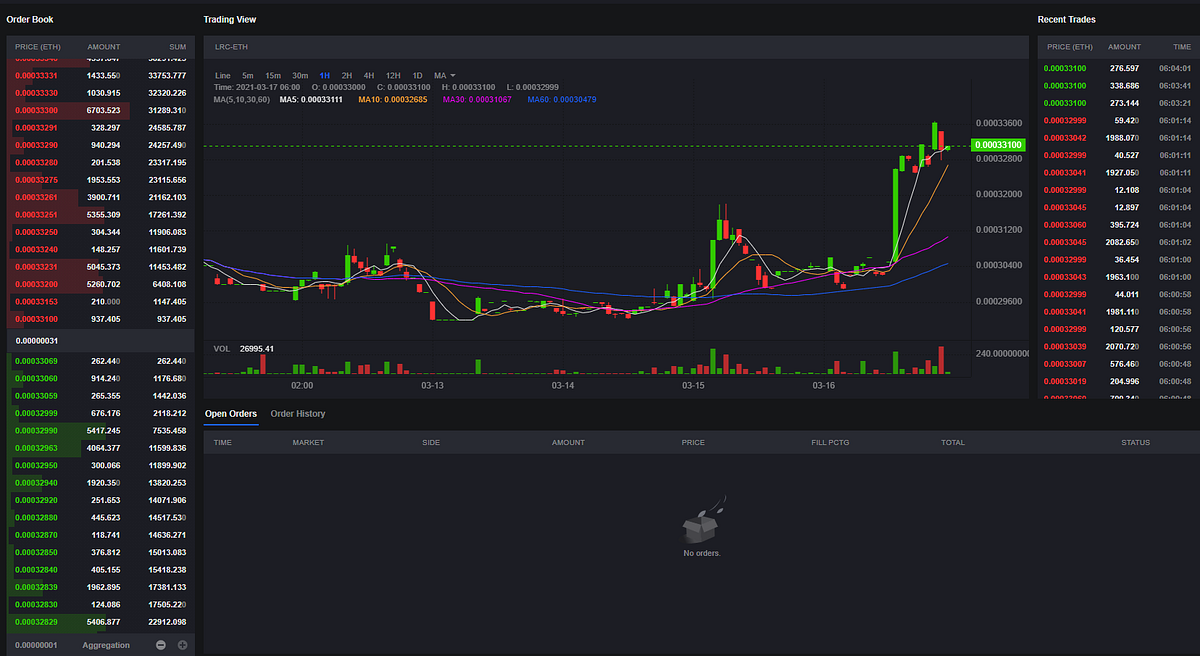Viewport: 1200px width, 656px height.
Task: Click the recent trade at 06:04:01
Action: (1117, 68)
